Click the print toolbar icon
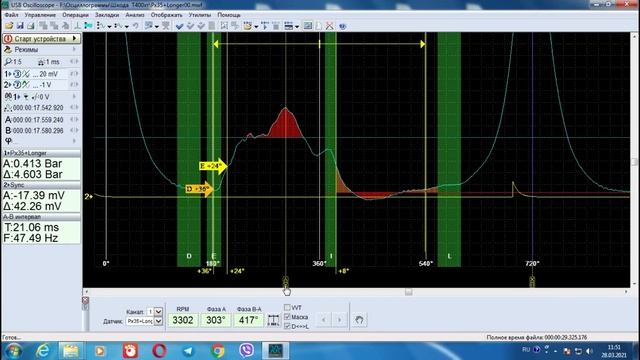640x360 pixels. [x=30, y=26]
